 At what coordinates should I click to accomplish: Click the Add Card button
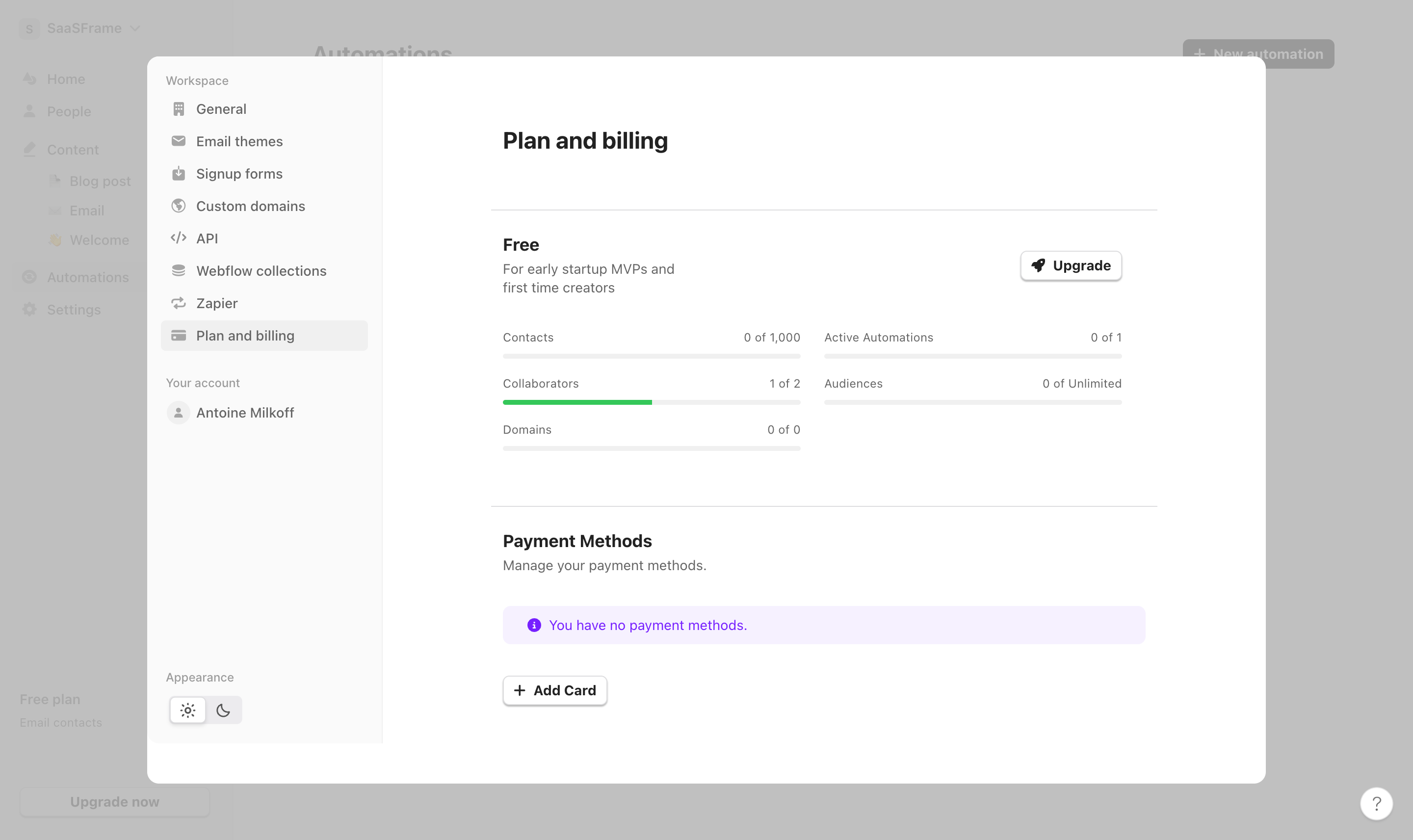(554, 690)
